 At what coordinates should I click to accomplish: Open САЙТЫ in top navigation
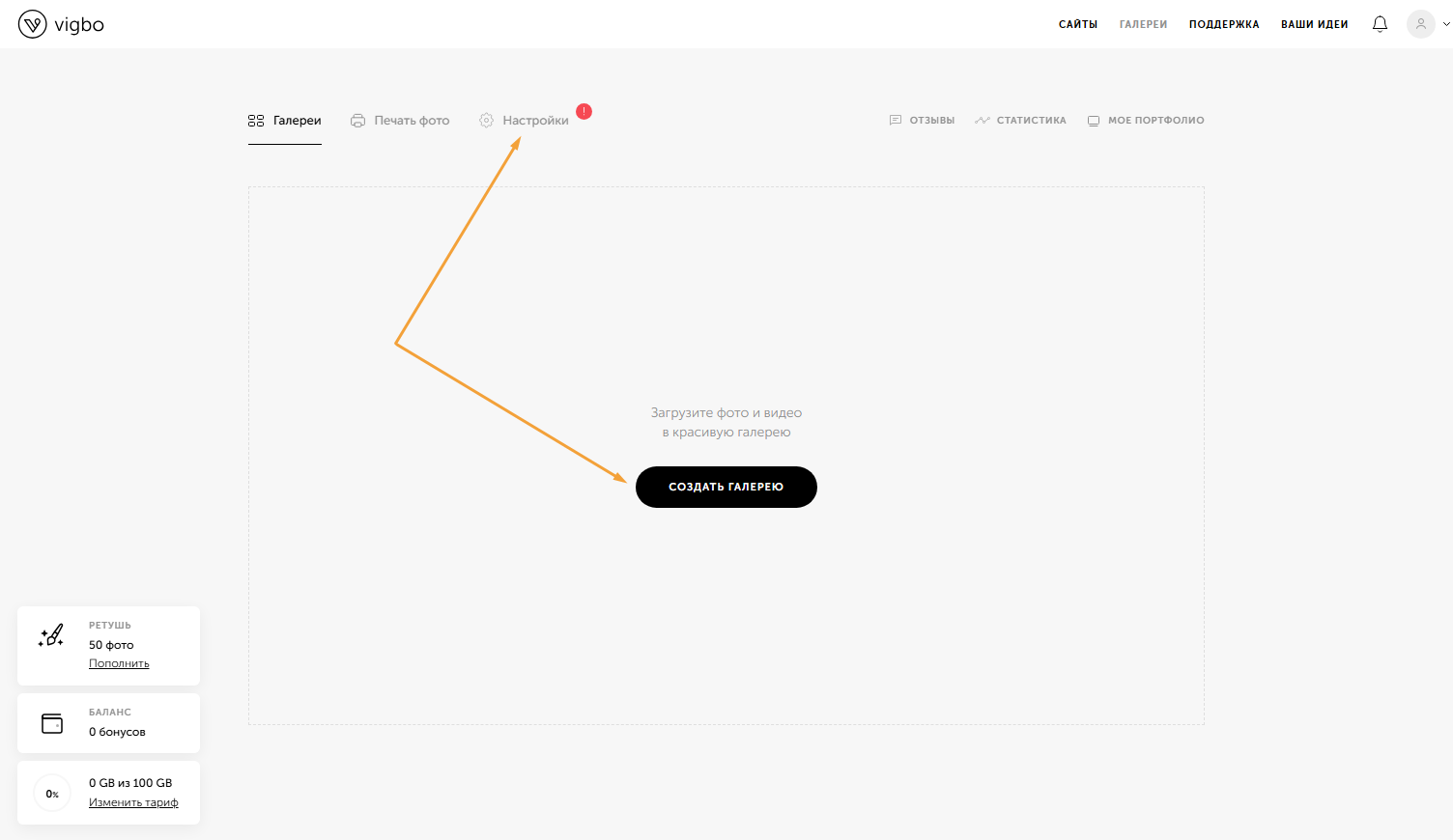[x=1077, y=24]
